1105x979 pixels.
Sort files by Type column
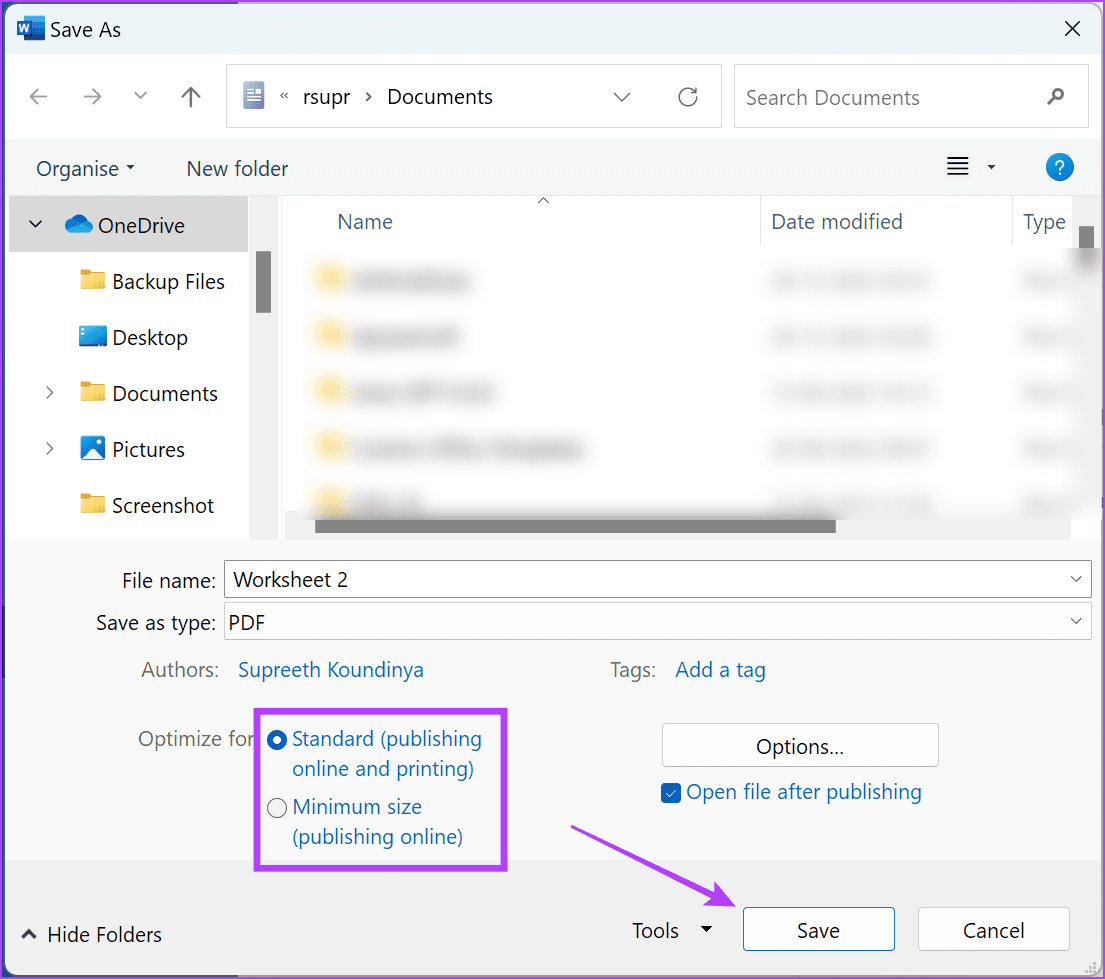click(x=1044, y=222)
